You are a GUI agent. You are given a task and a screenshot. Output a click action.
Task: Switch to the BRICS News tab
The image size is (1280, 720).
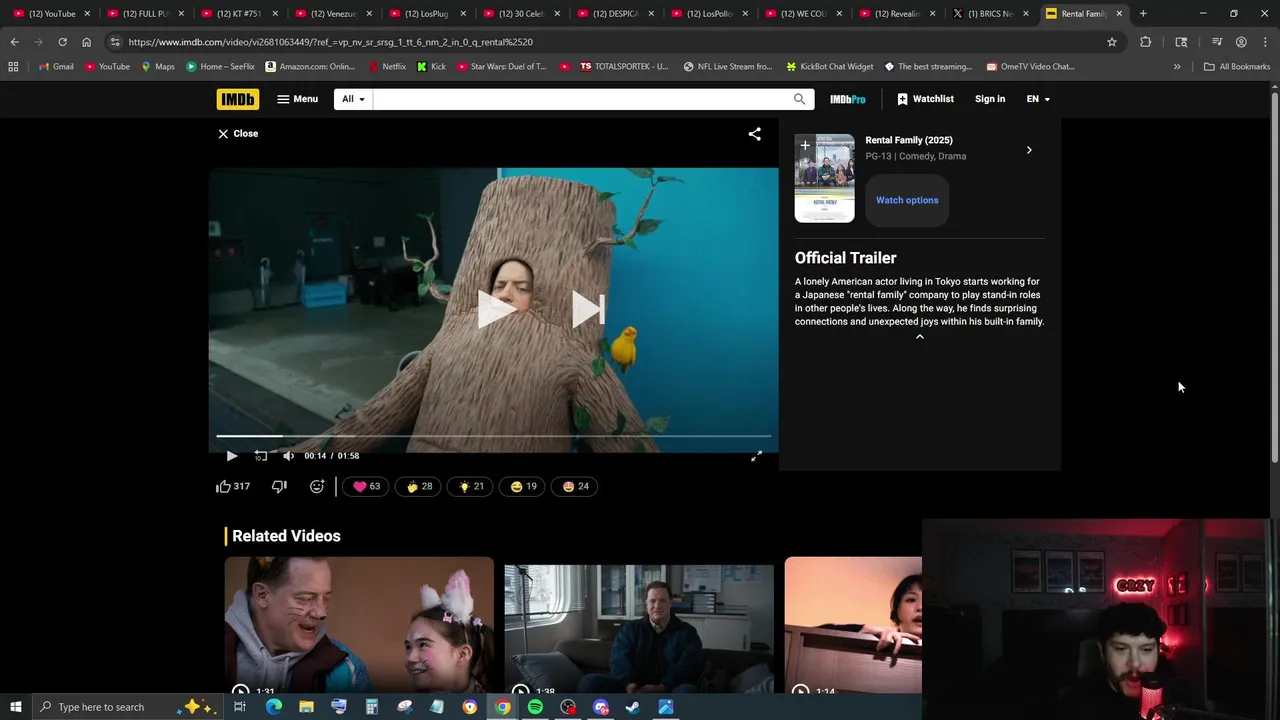click(990, 14)
